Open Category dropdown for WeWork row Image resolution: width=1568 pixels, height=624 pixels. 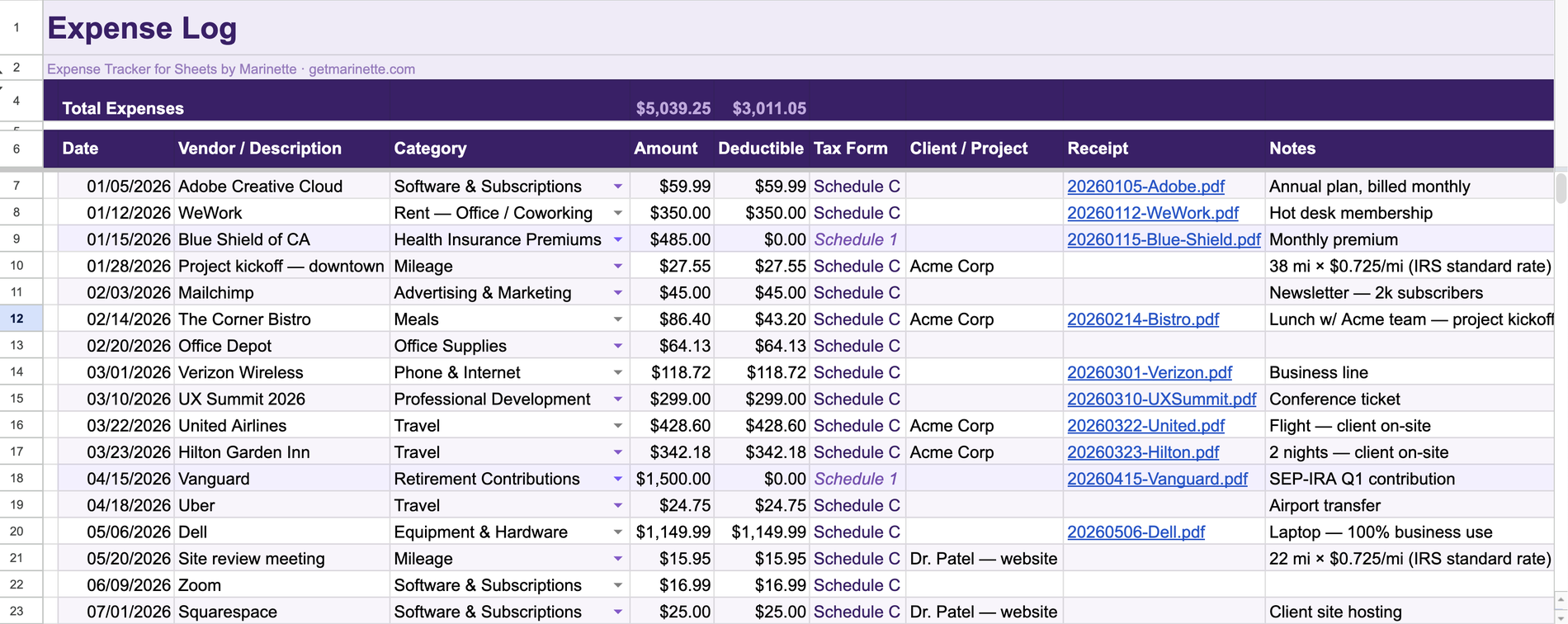tap(617, 213)
